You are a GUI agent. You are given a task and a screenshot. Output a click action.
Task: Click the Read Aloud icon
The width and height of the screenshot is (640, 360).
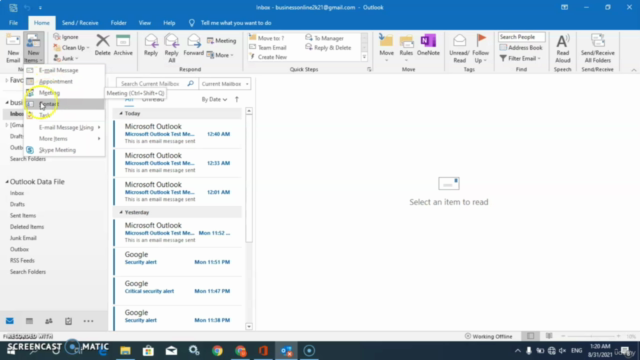tap(562, 48)
